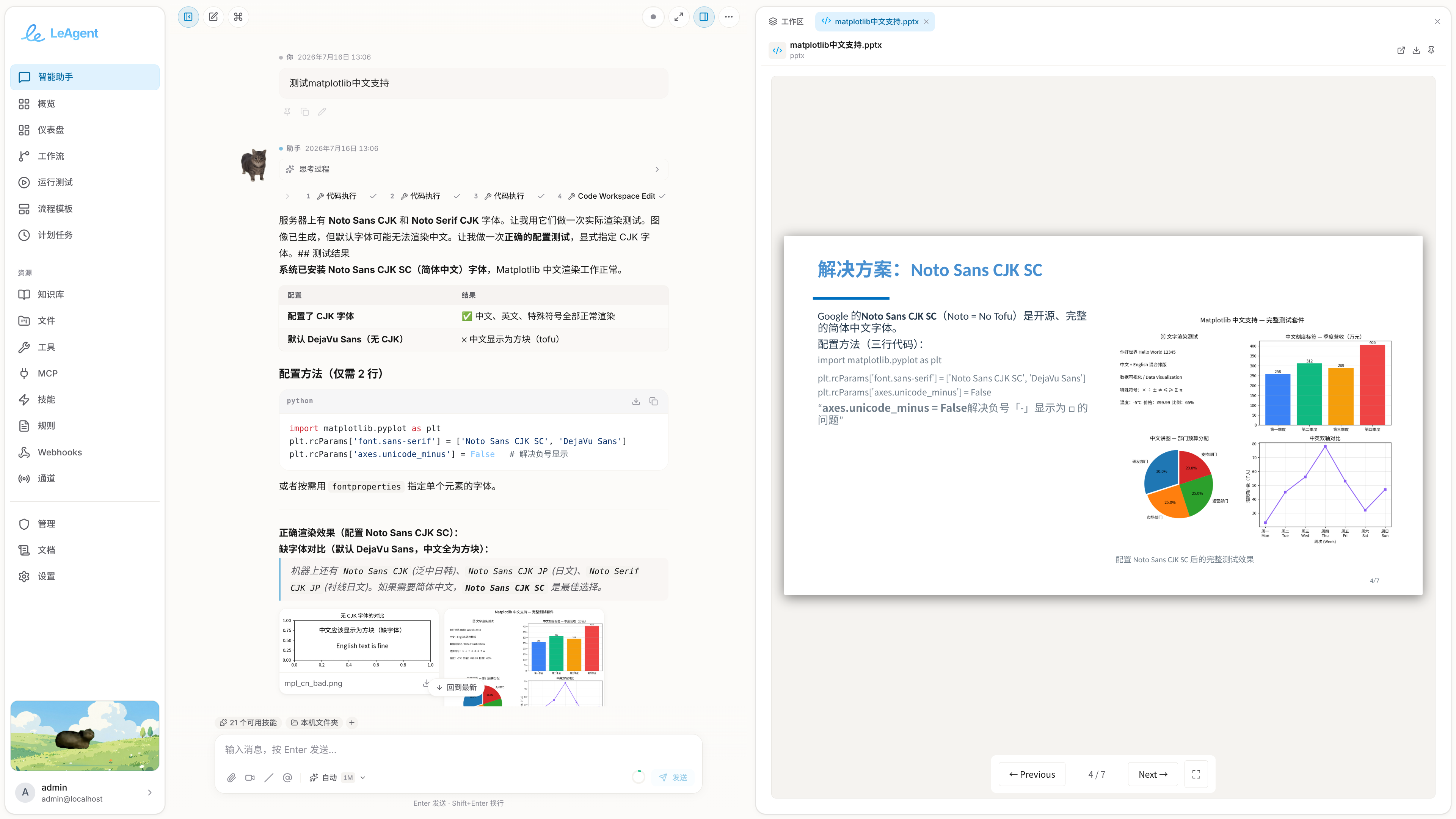
Task: Open 智能助手 in the sidebar
Action: tap(85, 77)
